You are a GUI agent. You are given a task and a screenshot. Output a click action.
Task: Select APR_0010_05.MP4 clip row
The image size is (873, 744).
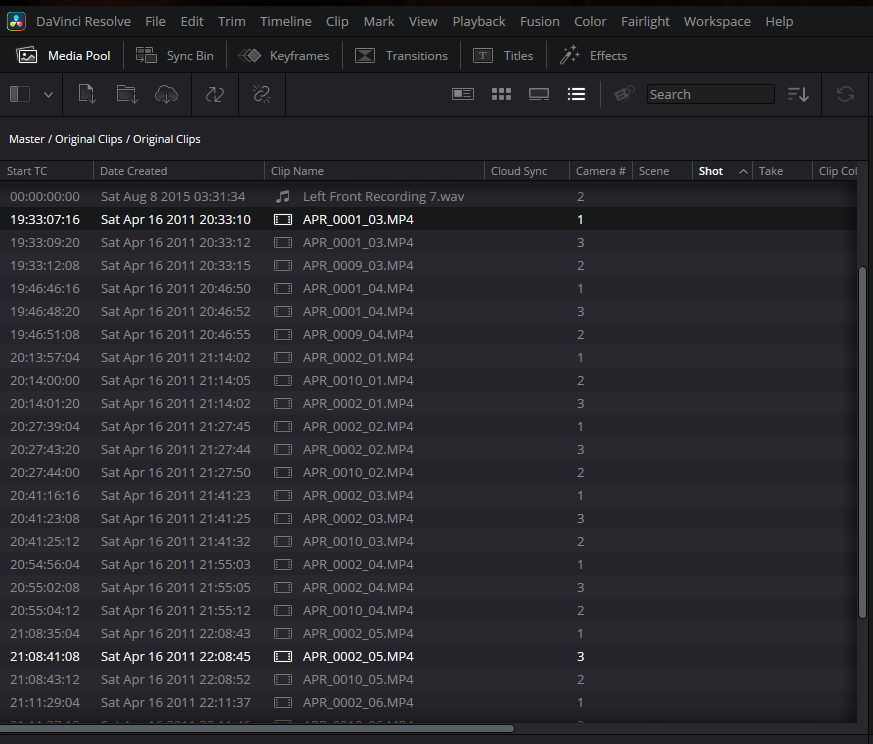tap(428, 679)
